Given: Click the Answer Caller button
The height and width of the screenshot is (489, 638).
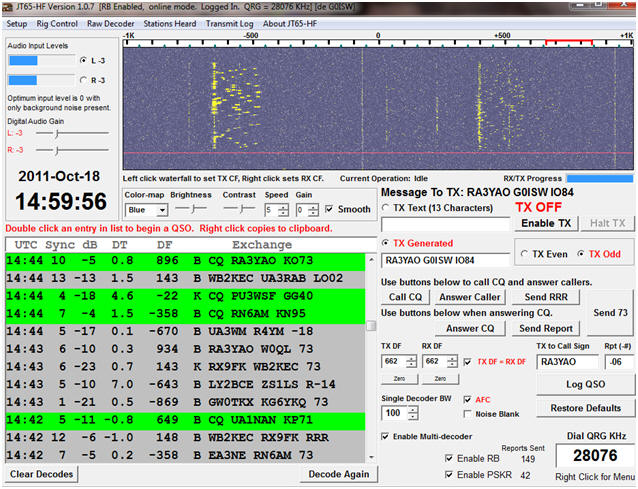Looking at the screenshot, I should (470, 297).
